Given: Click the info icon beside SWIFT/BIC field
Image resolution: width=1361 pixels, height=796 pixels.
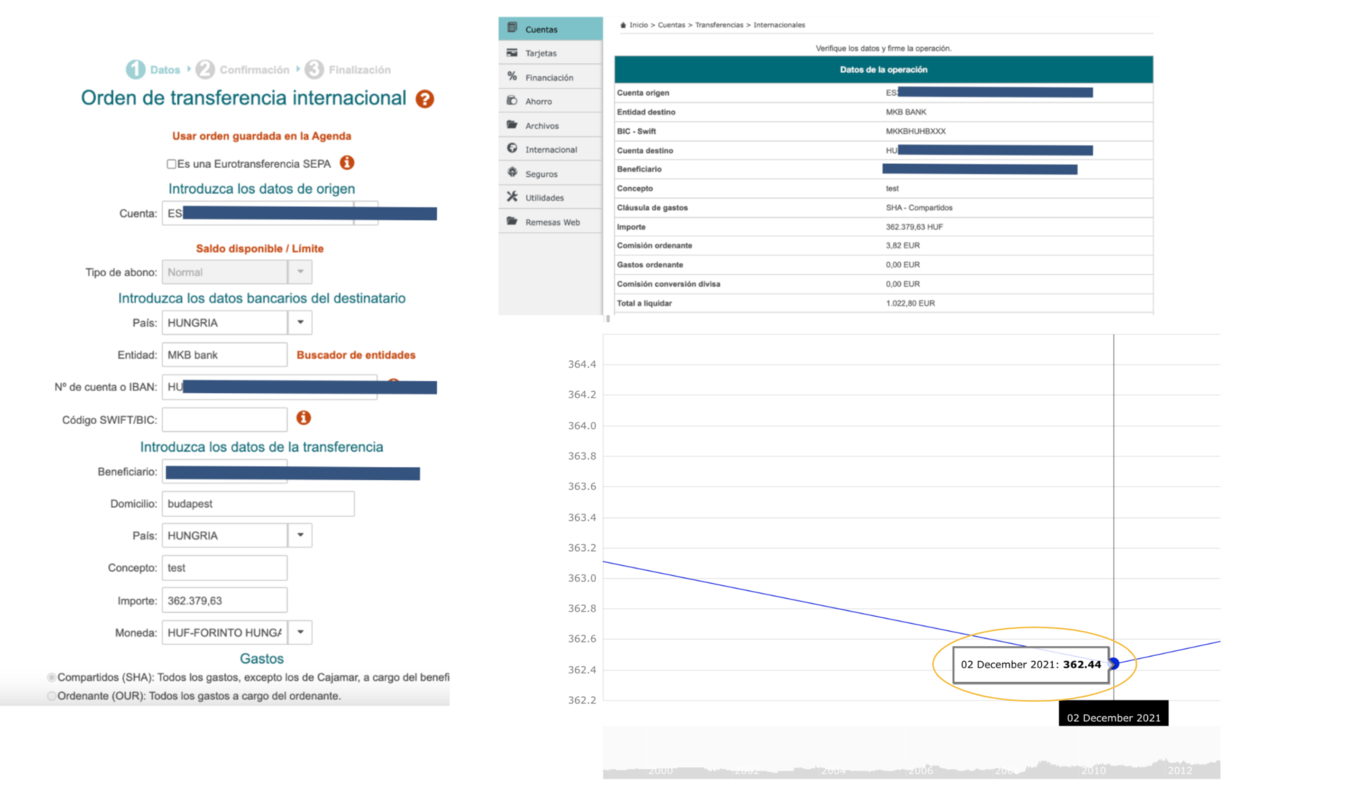Looking at the screenshot, I should pos(303,418).
